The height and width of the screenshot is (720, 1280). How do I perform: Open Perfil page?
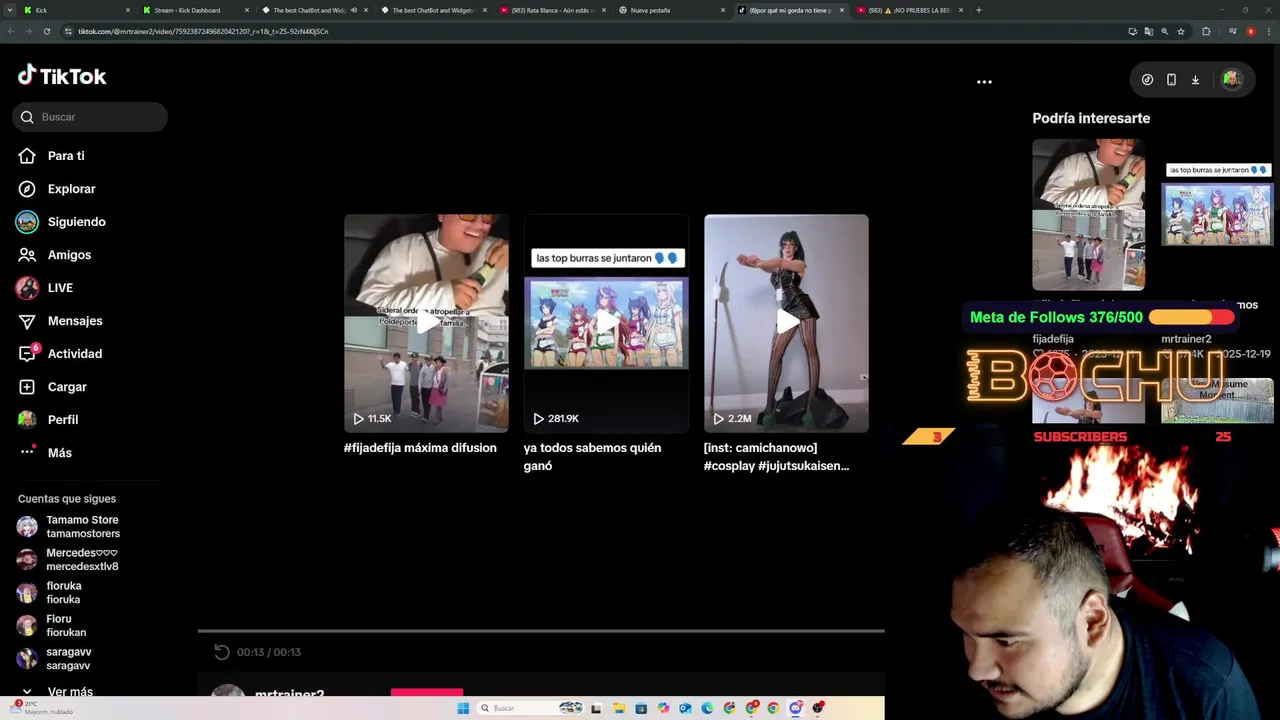[x=62, y=420]
